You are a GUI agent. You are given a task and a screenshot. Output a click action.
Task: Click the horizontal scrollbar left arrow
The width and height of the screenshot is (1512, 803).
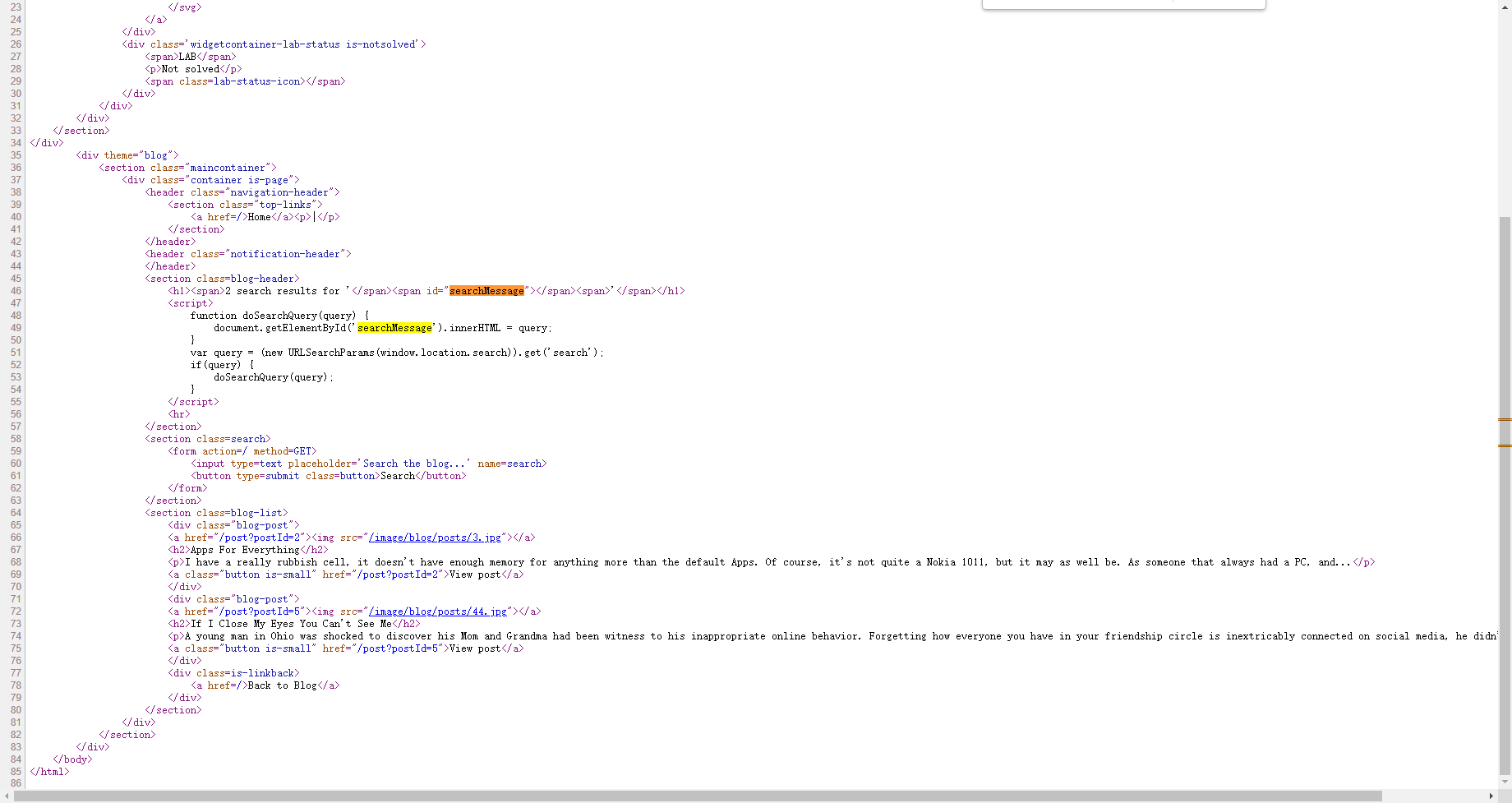(x=5, y=796)
